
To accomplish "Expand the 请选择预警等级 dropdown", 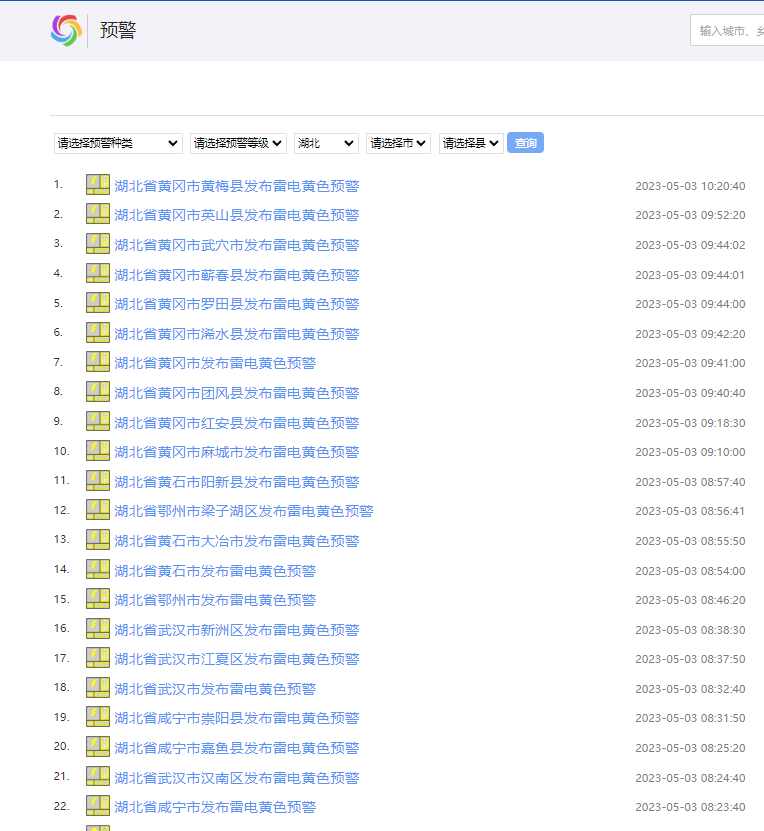I will (238, 143).
